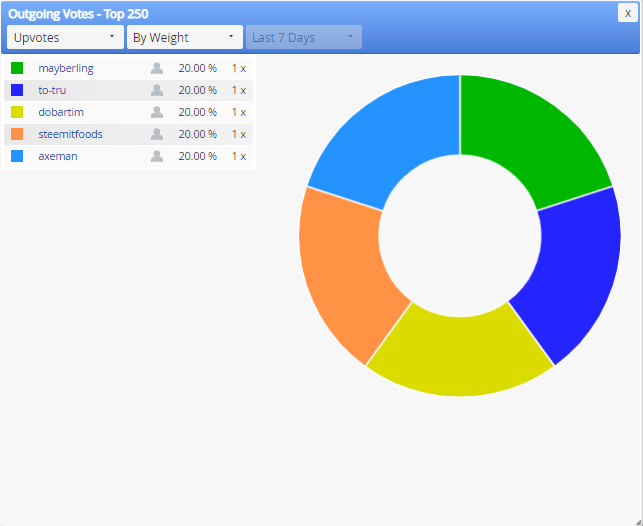Click the 1 x count in axeman row
Viewport: 643px width, 526px height.
(x=239, y=156)
